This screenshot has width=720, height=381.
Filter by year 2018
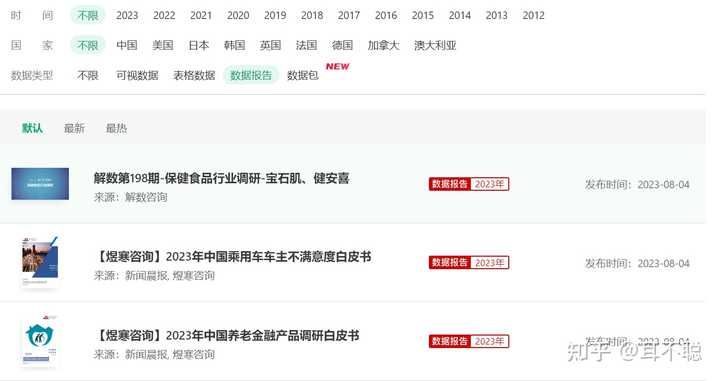[312, 15]
